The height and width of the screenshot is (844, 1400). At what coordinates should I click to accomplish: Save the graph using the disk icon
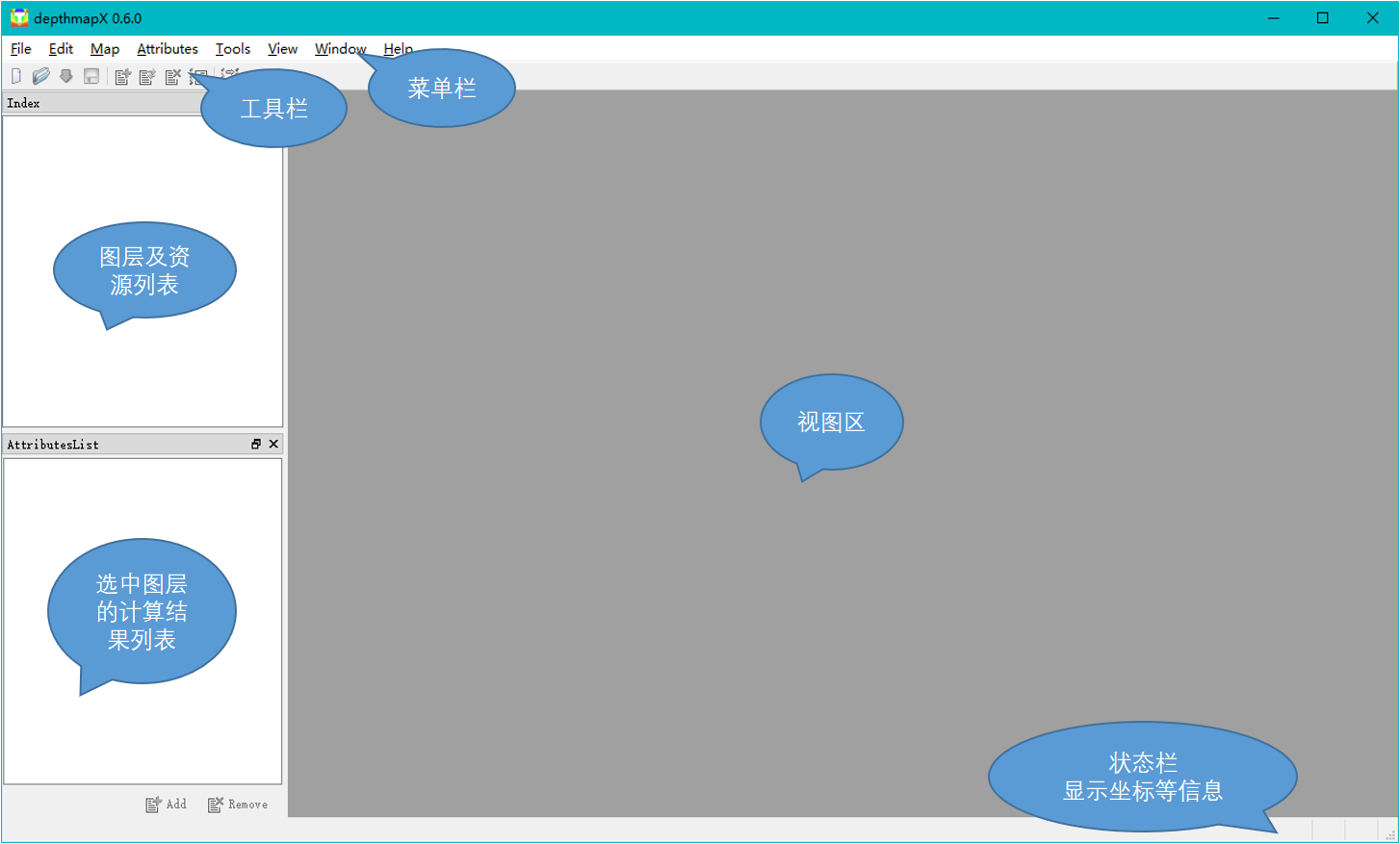pyautogui.click(x=91, y=76)
